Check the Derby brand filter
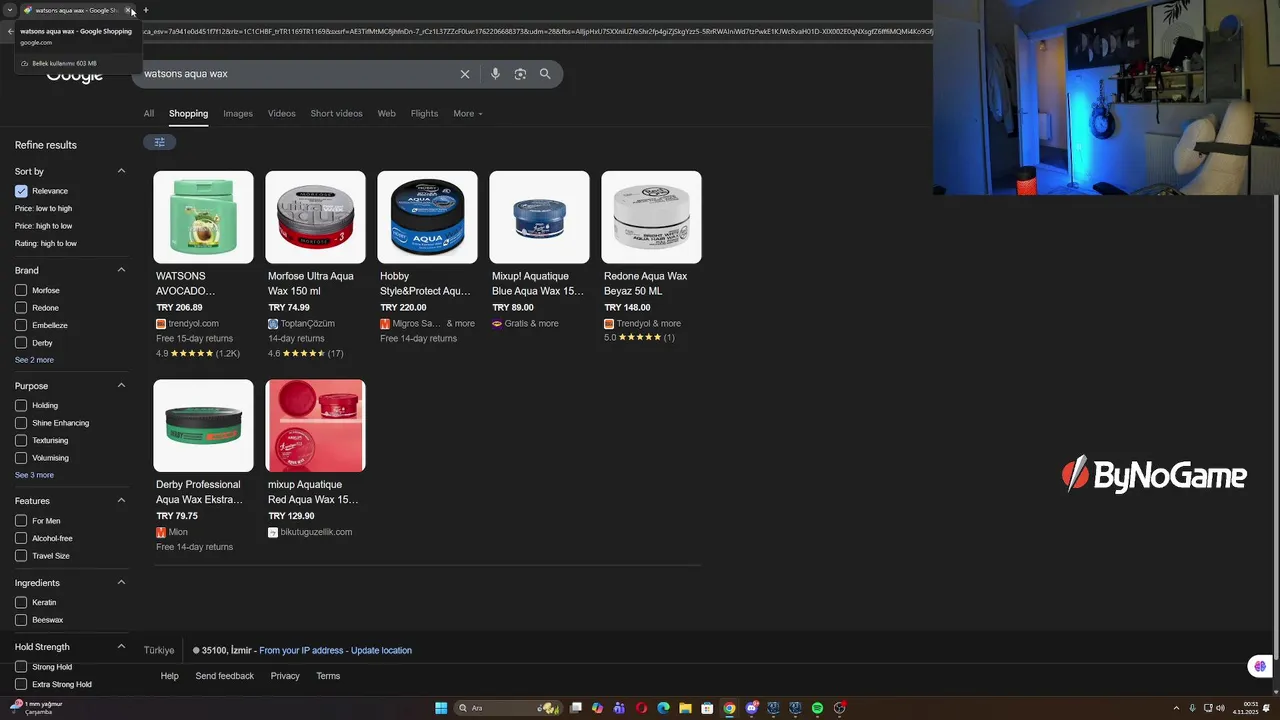1280x720 pixels. click(21, 343)
